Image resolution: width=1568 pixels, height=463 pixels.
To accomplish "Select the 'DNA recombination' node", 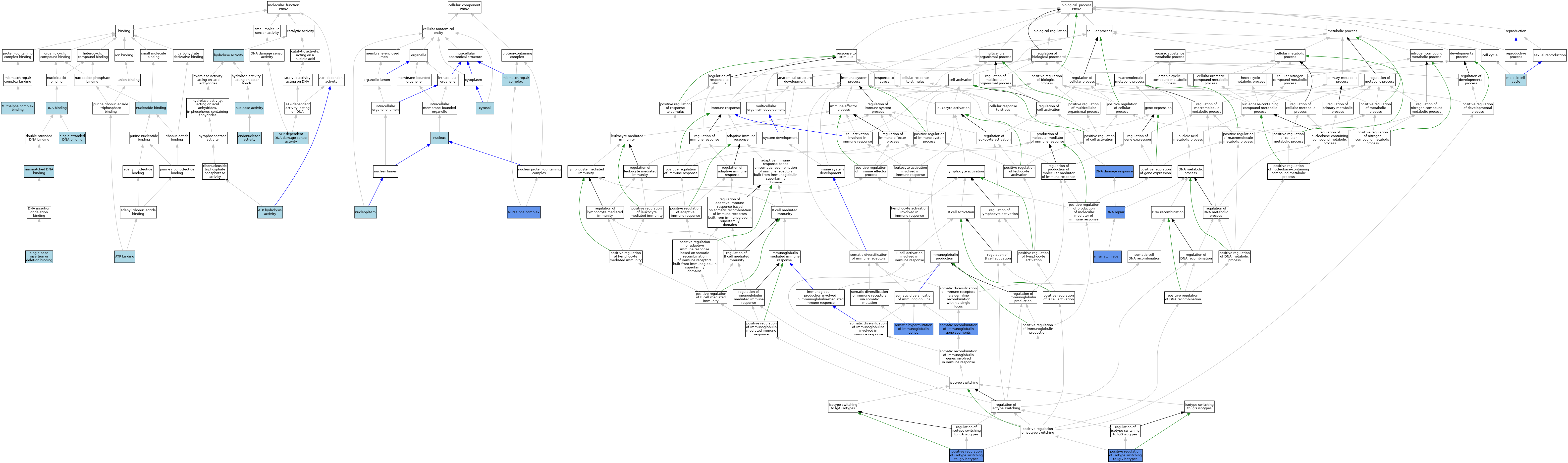I will [1168, 212].
